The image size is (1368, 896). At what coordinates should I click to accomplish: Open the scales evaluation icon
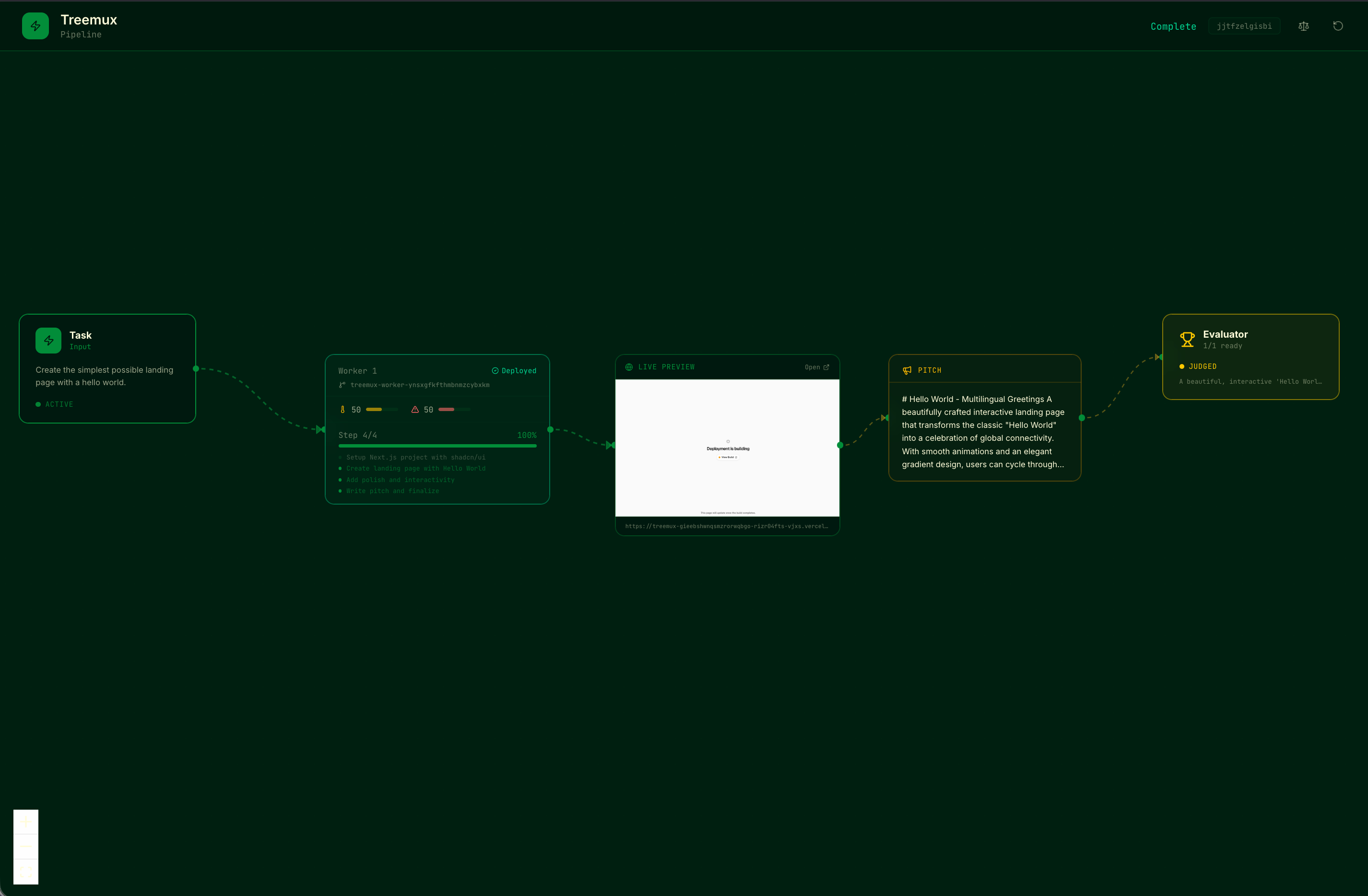(x=1303, y=26)
